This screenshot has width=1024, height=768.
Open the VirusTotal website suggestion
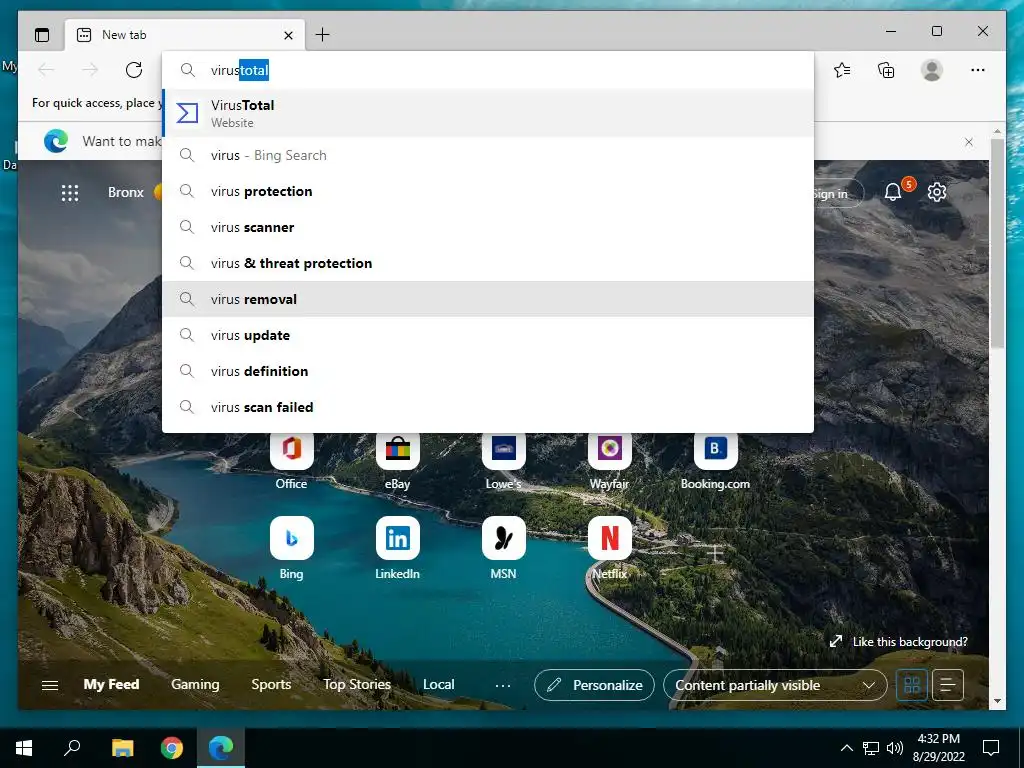pos(488,113)
